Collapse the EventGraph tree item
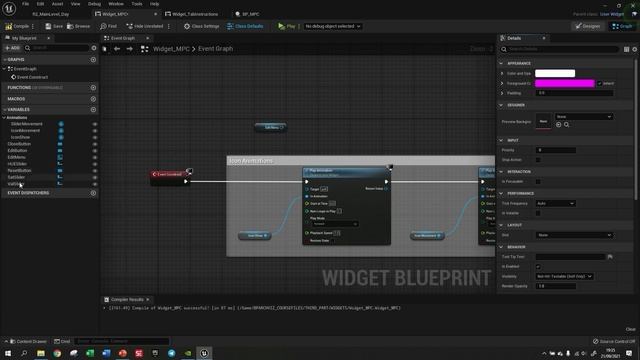Image resolution: width=640 pixels, height=360 pixels. click(4, 69)
